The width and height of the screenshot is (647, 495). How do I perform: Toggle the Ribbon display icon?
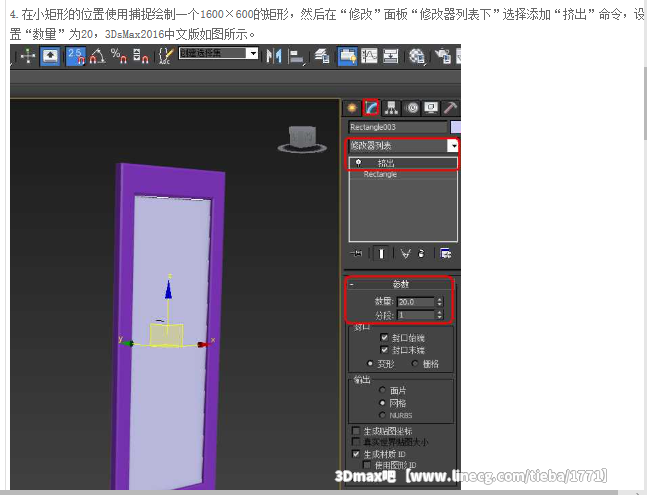click(347, 56)
